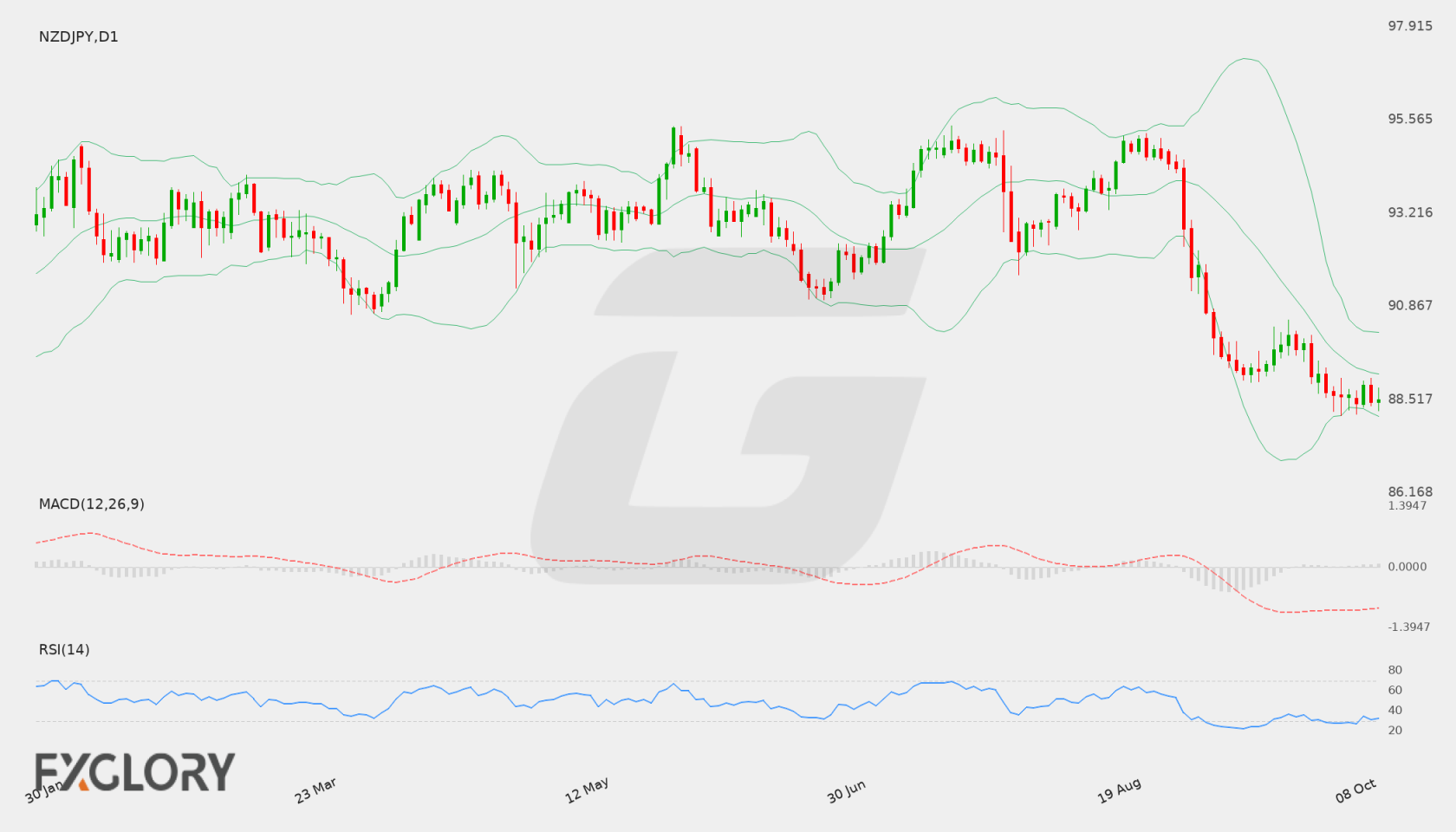Click the 86.168 price level
This screenshot has height=832, width=1456.
point(1410,491)
